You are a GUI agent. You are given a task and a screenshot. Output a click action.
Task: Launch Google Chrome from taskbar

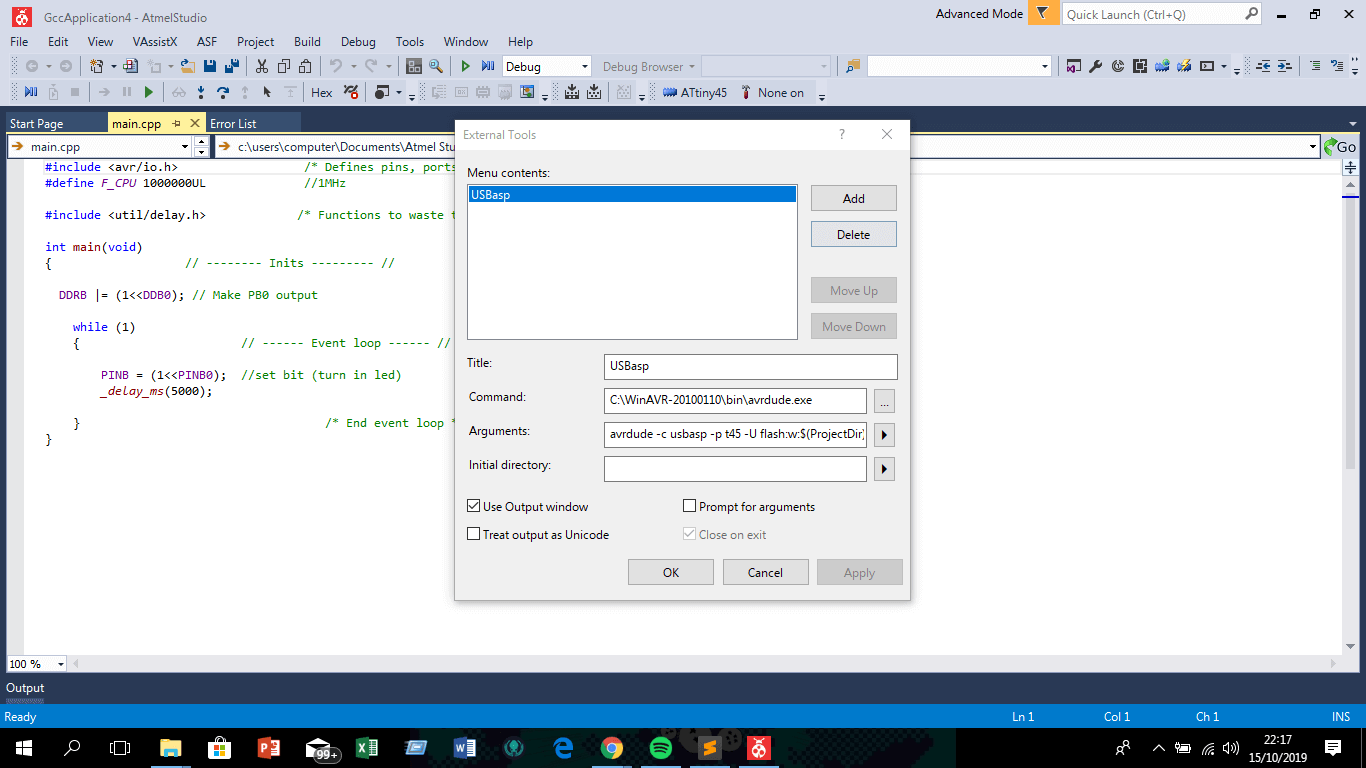click(x=612, y=747)
